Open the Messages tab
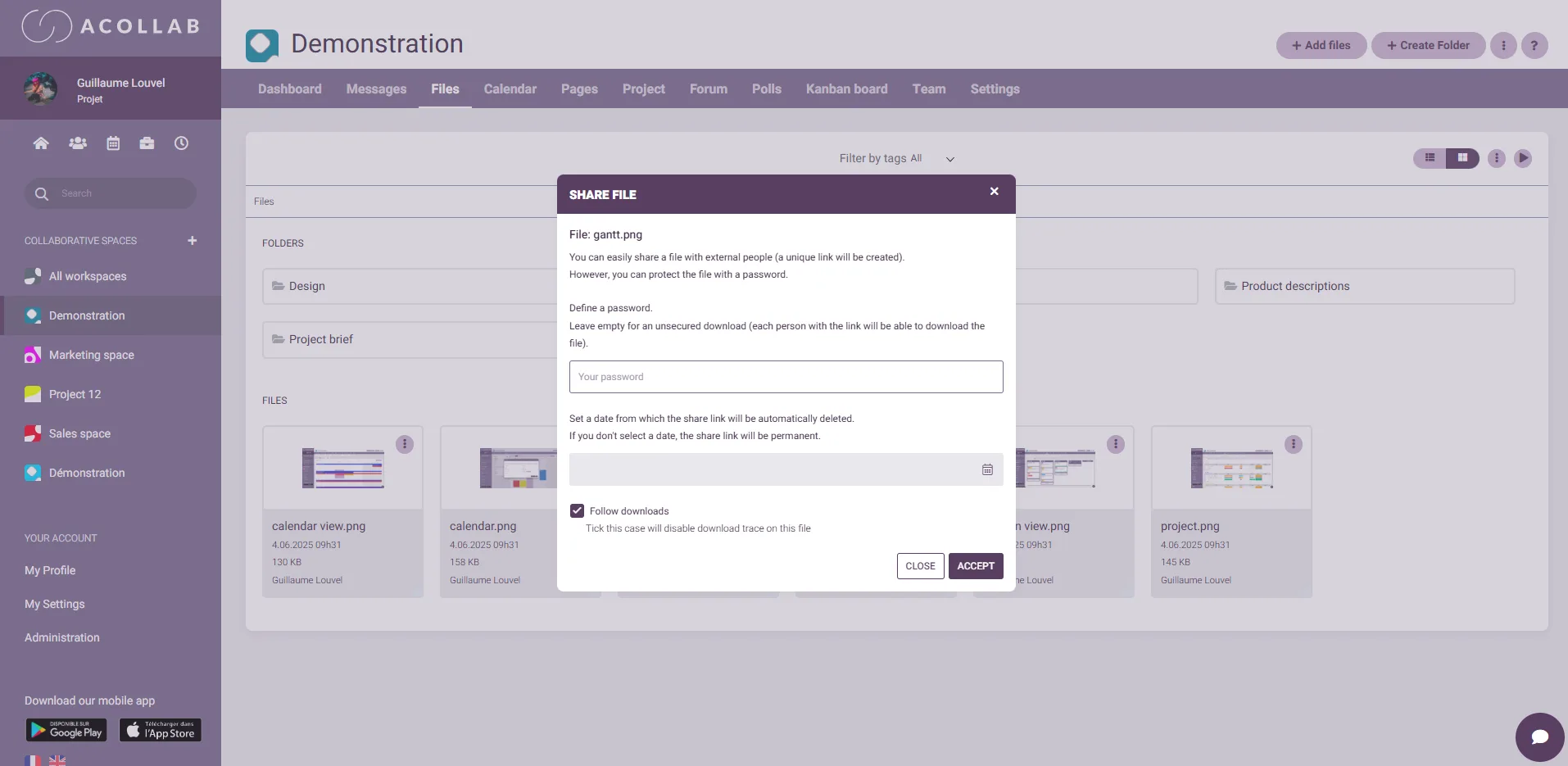This screenshot has width=1568, height=766. coord(376,88)
